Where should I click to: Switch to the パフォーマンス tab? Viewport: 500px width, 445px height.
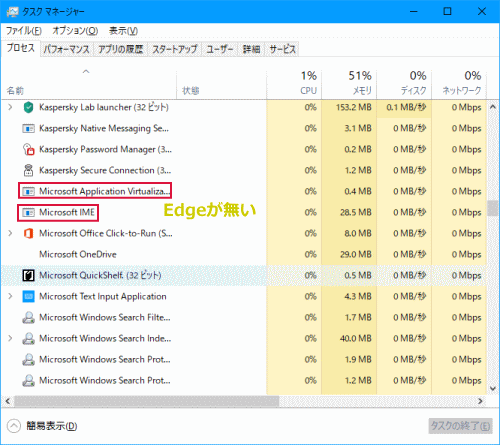(x=67, y=49)
